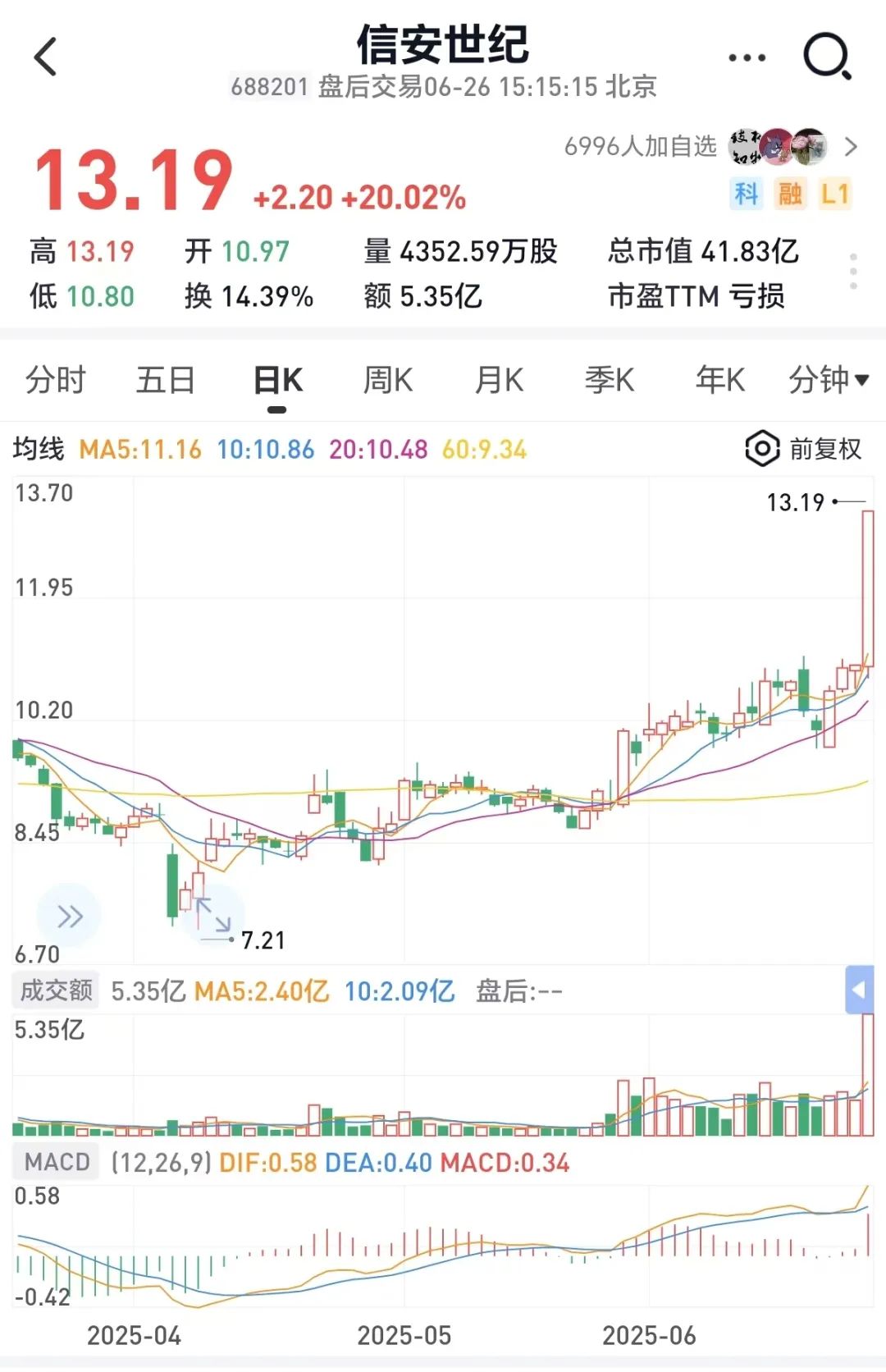Tap the 7.21 low price marker
This screenshot has width=886, height=1372.
[263, 940]
